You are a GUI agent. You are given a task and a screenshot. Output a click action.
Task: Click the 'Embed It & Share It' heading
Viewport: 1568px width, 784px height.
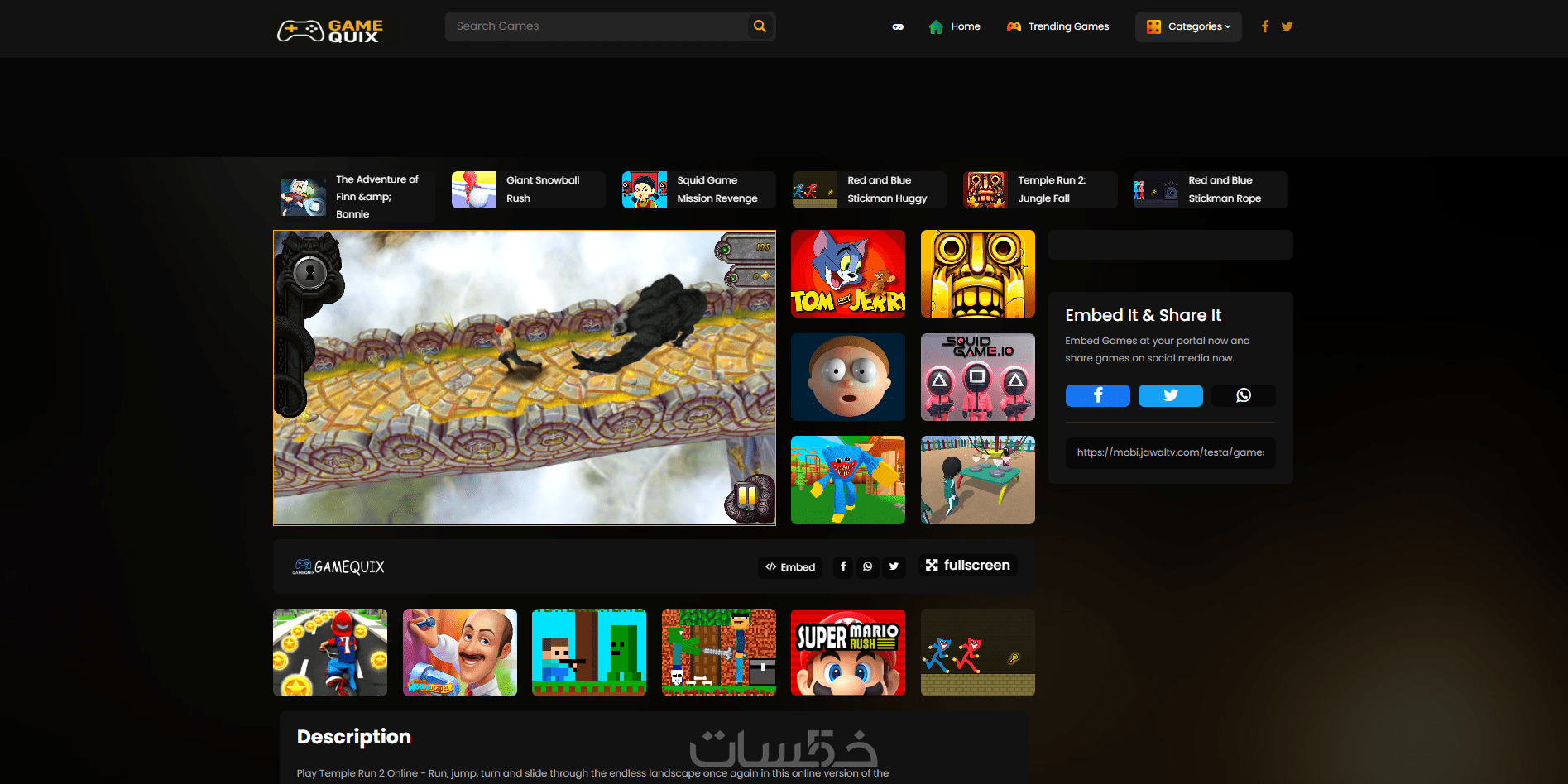tap(1143, 315)
